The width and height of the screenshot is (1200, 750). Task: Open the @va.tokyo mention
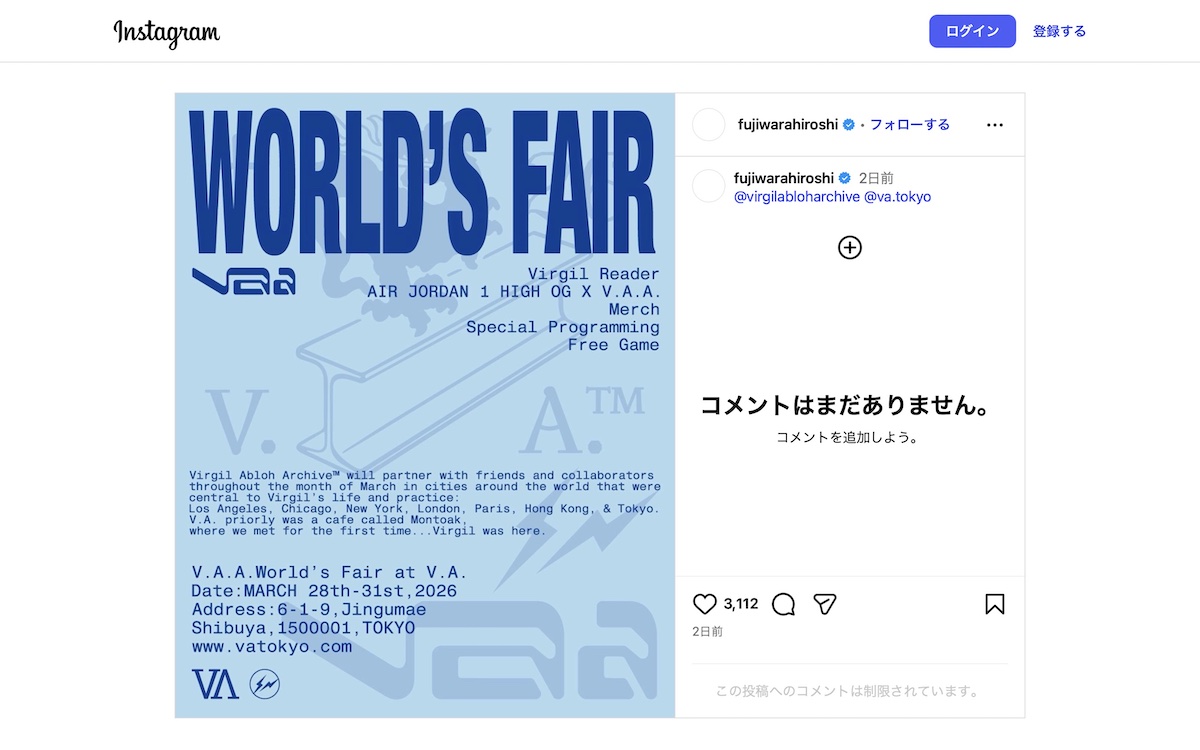point(897,197)
